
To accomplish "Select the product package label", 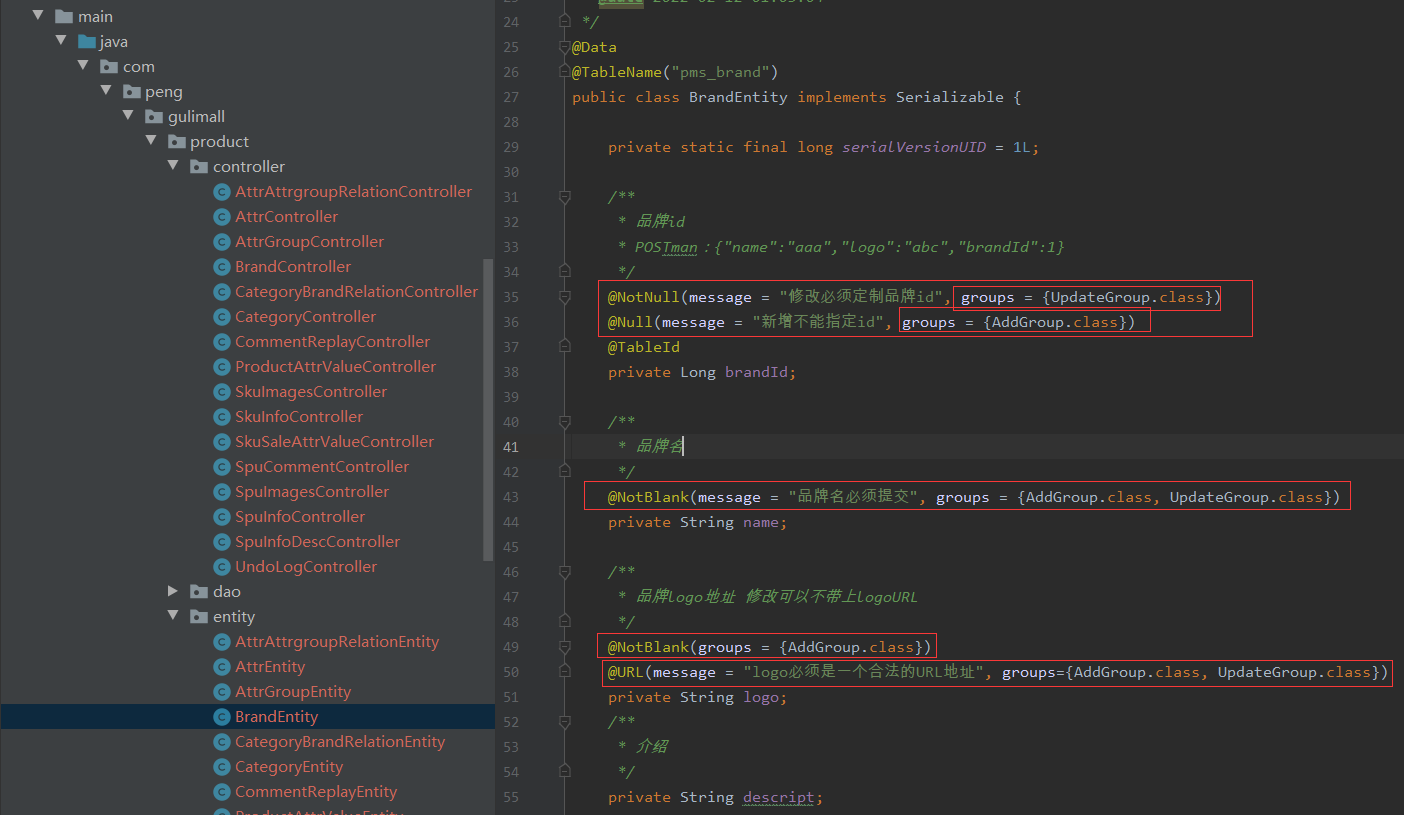I will (219, 141).
